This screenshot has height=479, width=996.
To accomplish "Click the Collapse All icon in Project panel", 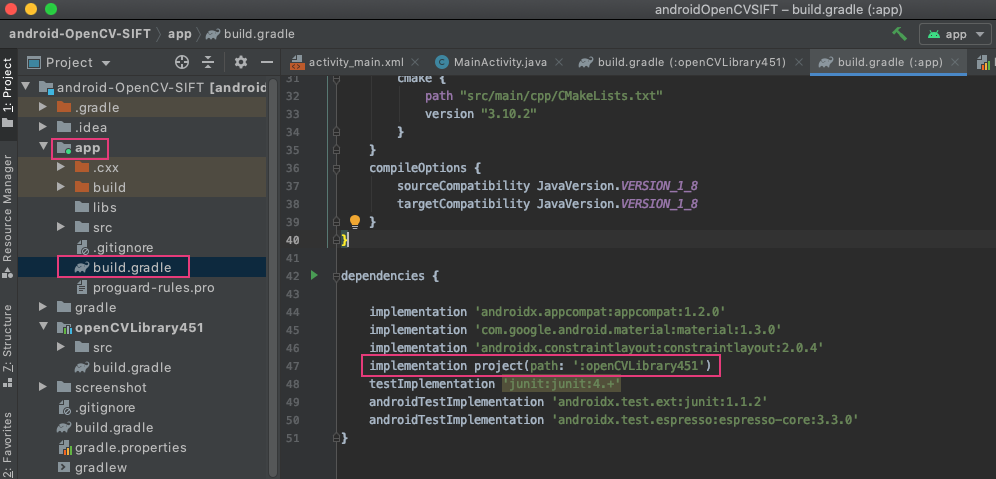I will coord(208,62).
